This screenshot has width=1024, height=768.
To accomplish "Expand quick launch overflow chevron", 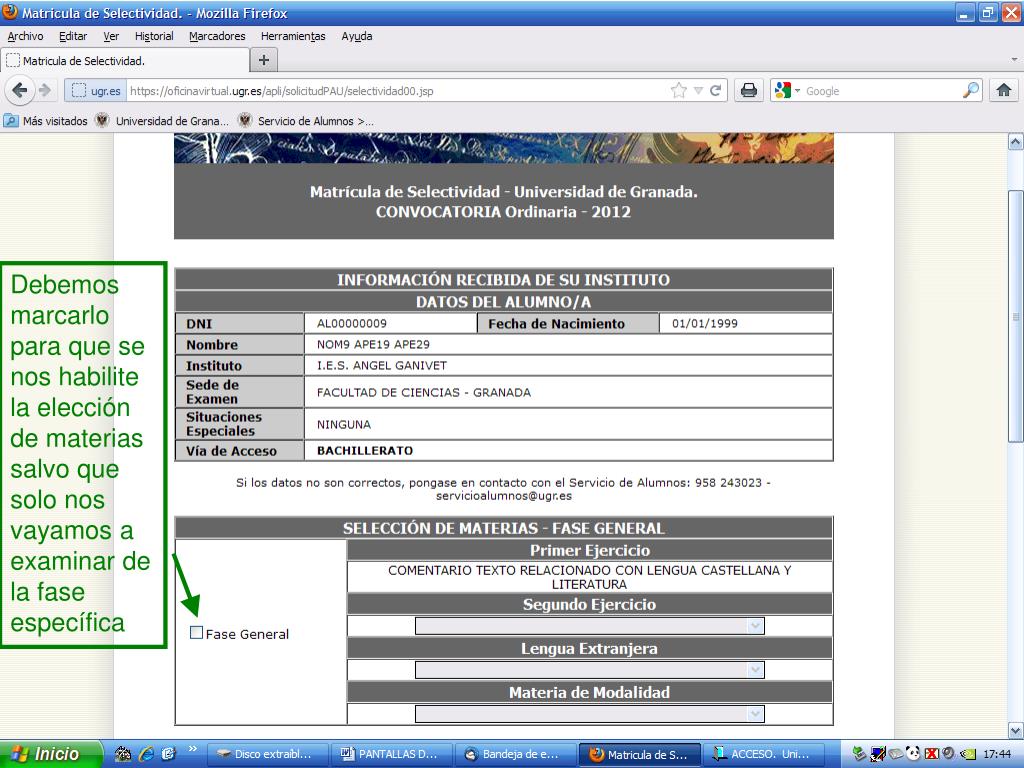I will [193, 748].
